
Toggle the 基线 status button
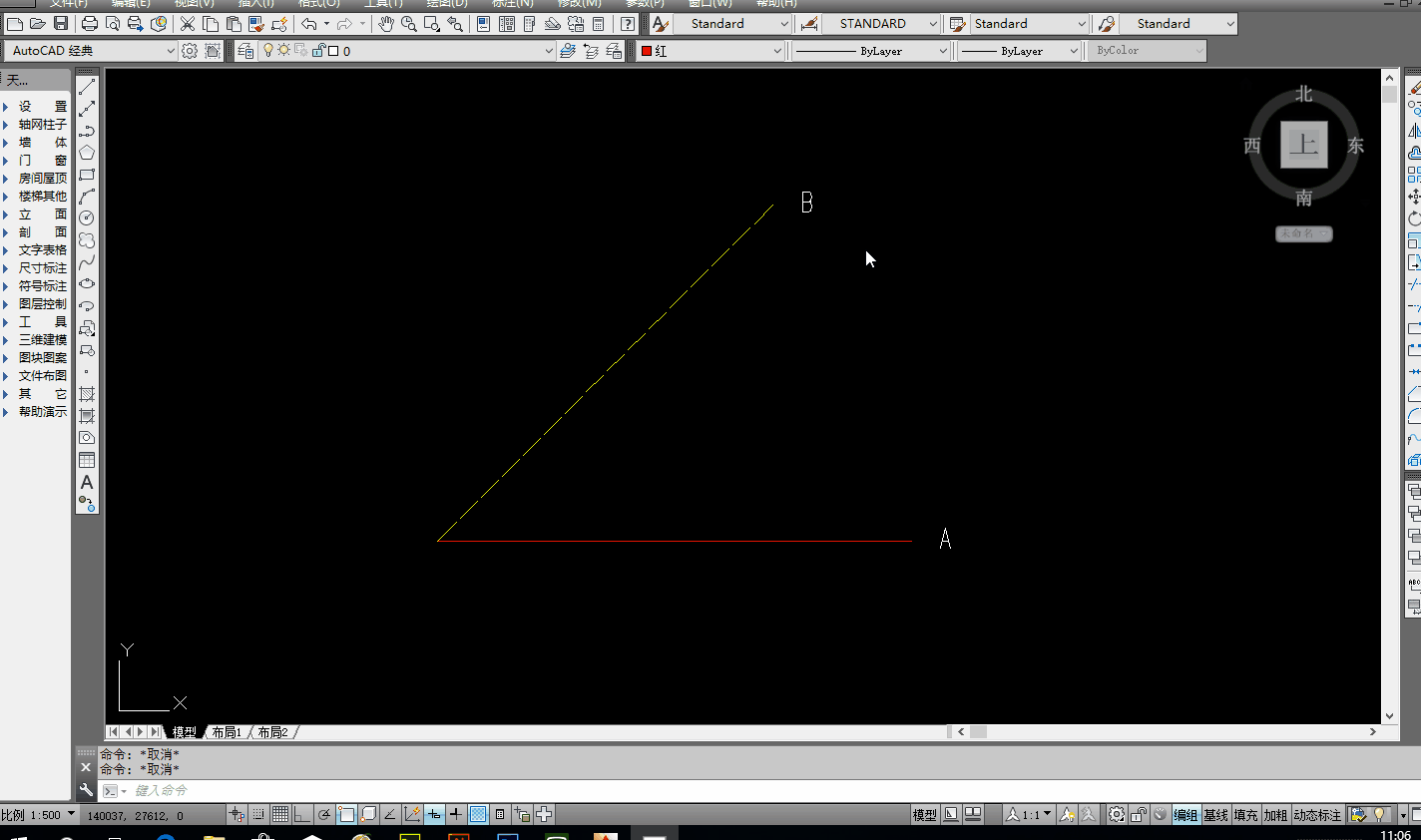point(1215,815)
